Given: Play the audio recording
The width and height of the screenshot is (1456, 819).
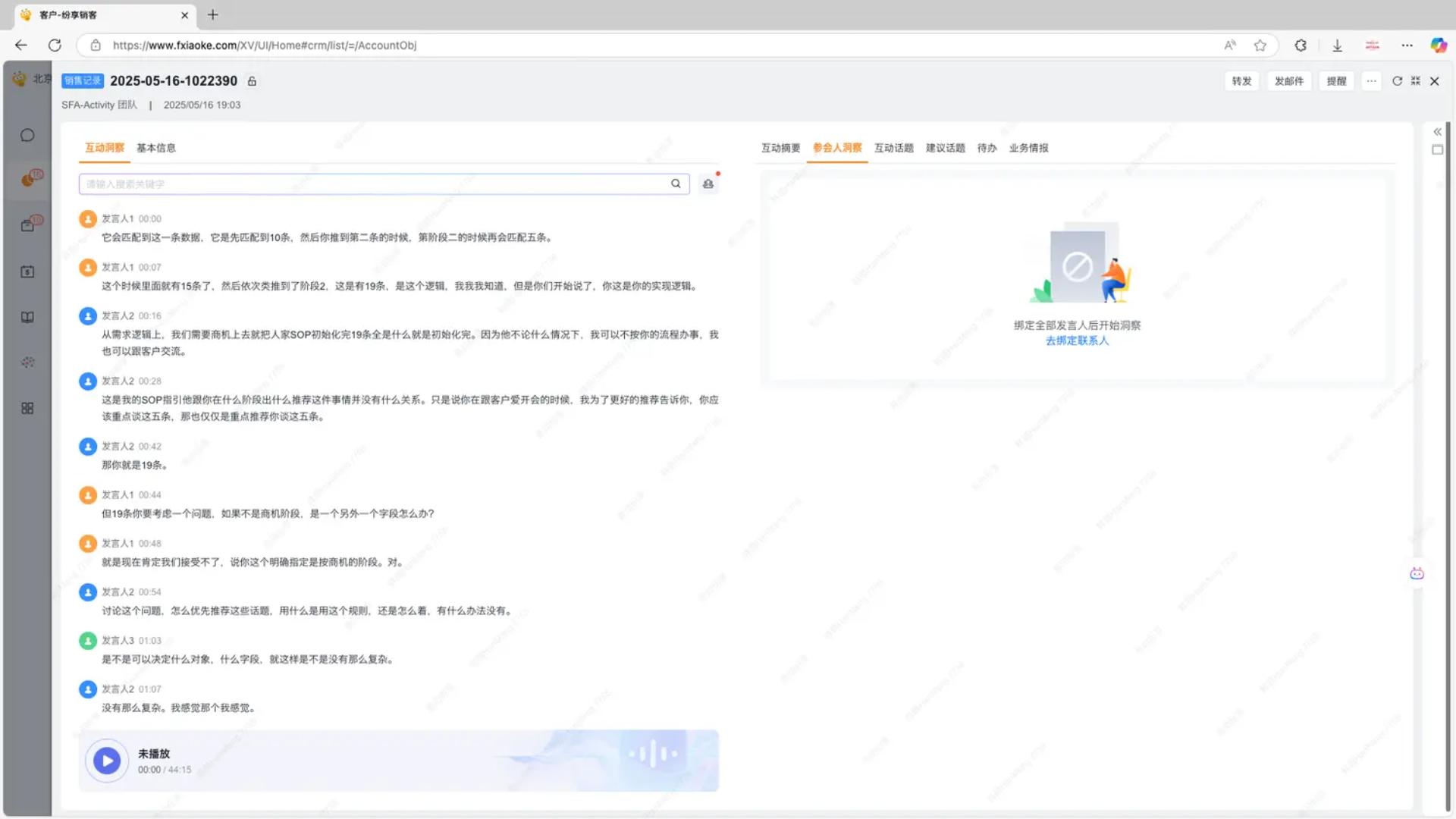Looking at the screenshot, I should (107, 761).
